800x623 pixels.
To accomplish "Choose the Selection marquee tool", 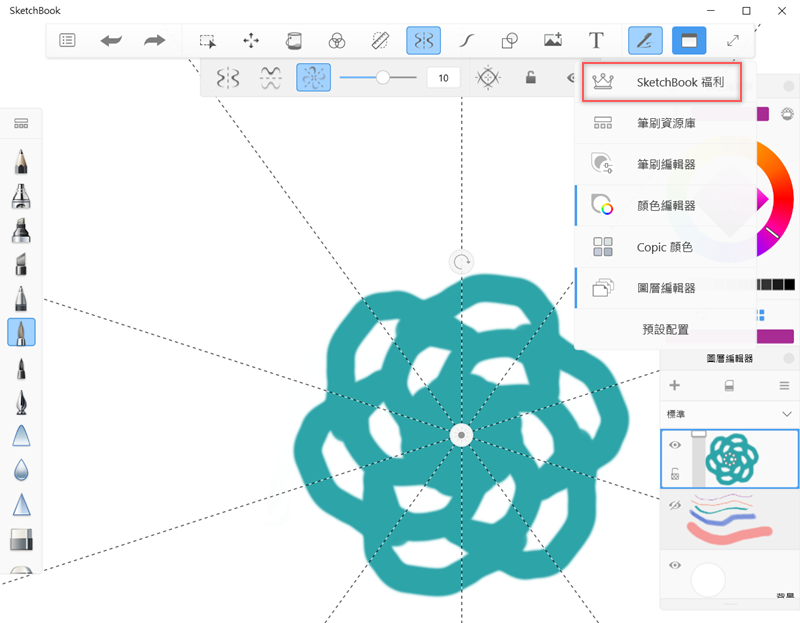I will coord(207,41).
